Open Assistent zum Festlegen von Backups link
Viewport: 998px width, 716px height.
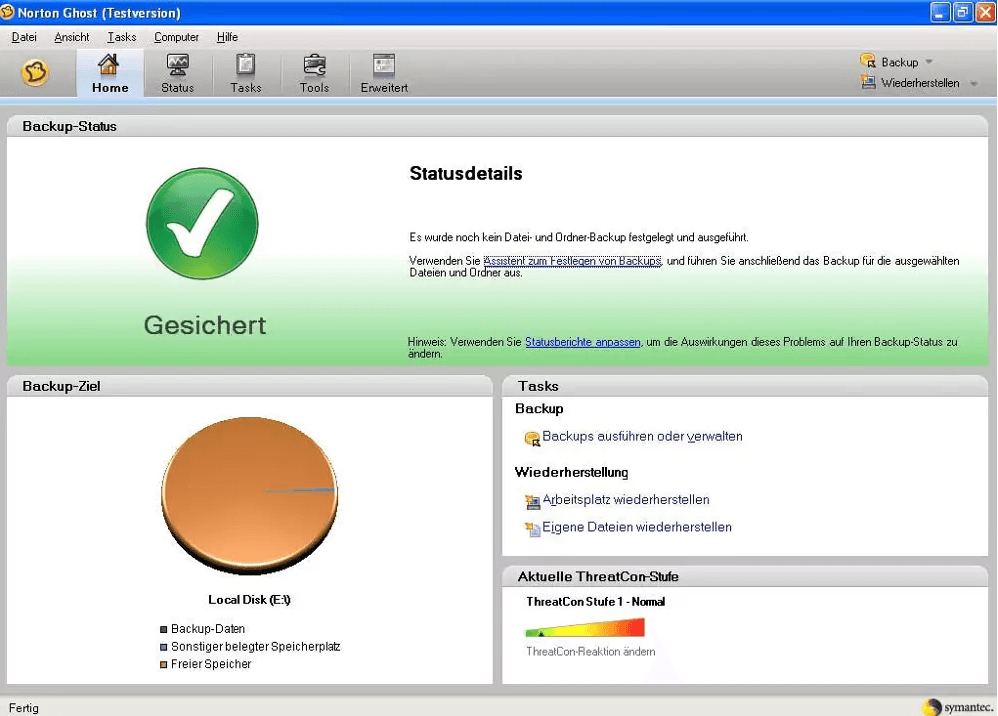click(572, 261)
